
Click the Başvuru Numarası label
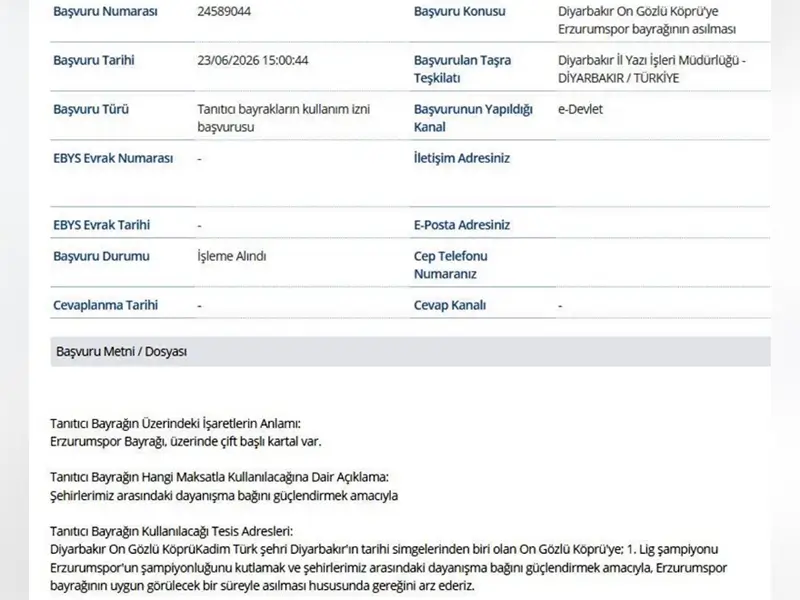(105, 11)
